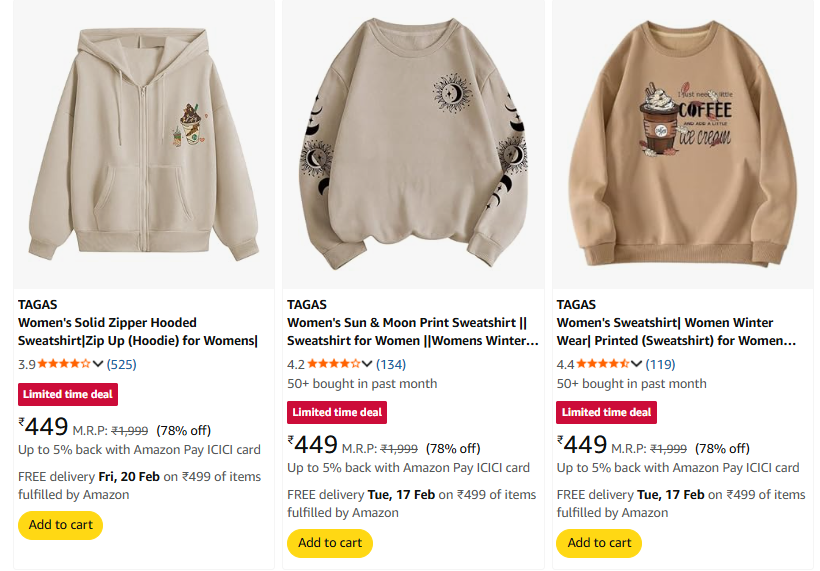Open the Sun & Moon sweatshirt image
This screenshot has height=571, width=820.
pos(414,145)
